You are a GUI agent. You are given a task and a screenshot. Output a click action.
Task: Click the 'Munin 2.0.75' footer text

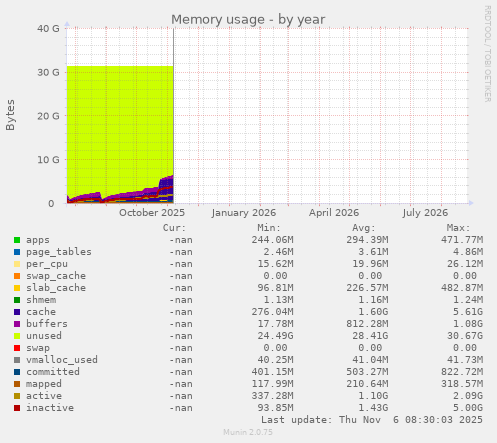248,432
